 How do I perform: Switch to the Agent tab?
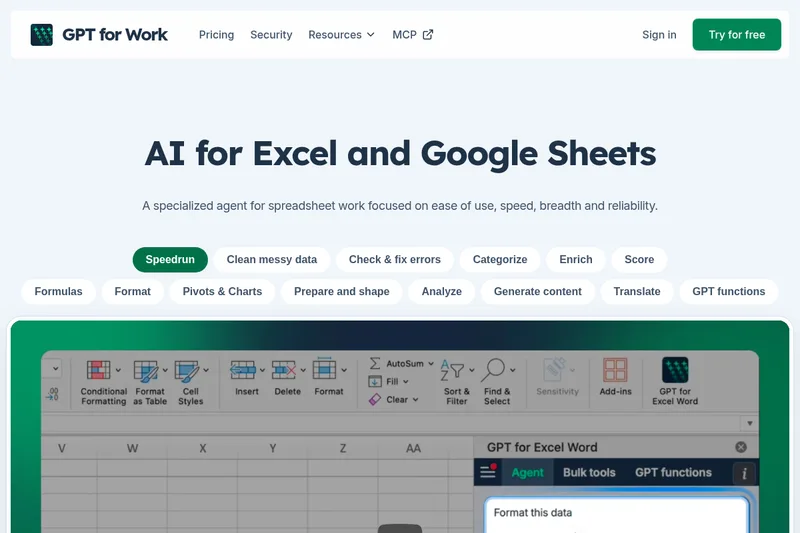coord(528,472)
